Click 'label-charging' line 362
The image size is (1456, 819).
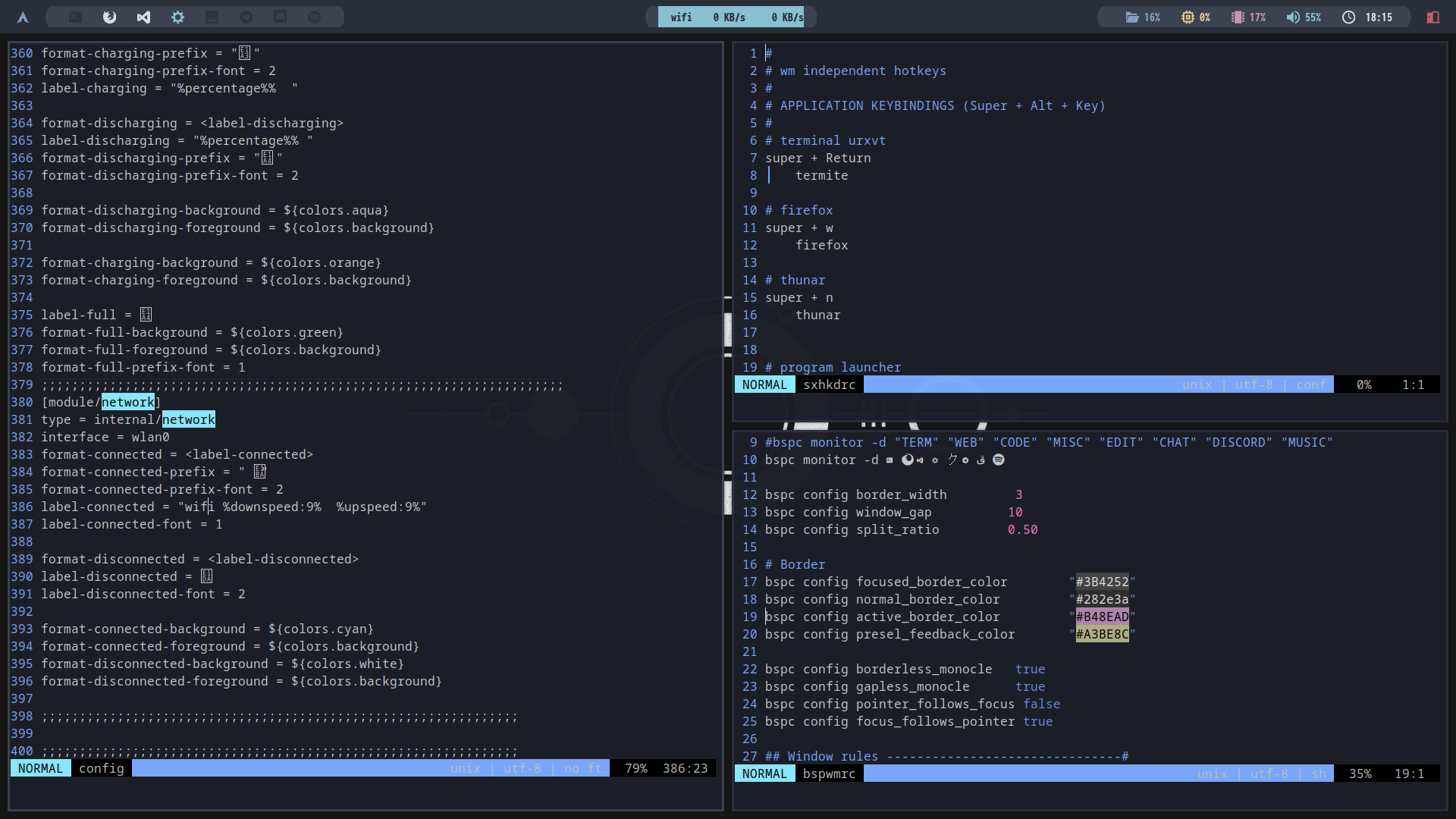pos(169,88)
